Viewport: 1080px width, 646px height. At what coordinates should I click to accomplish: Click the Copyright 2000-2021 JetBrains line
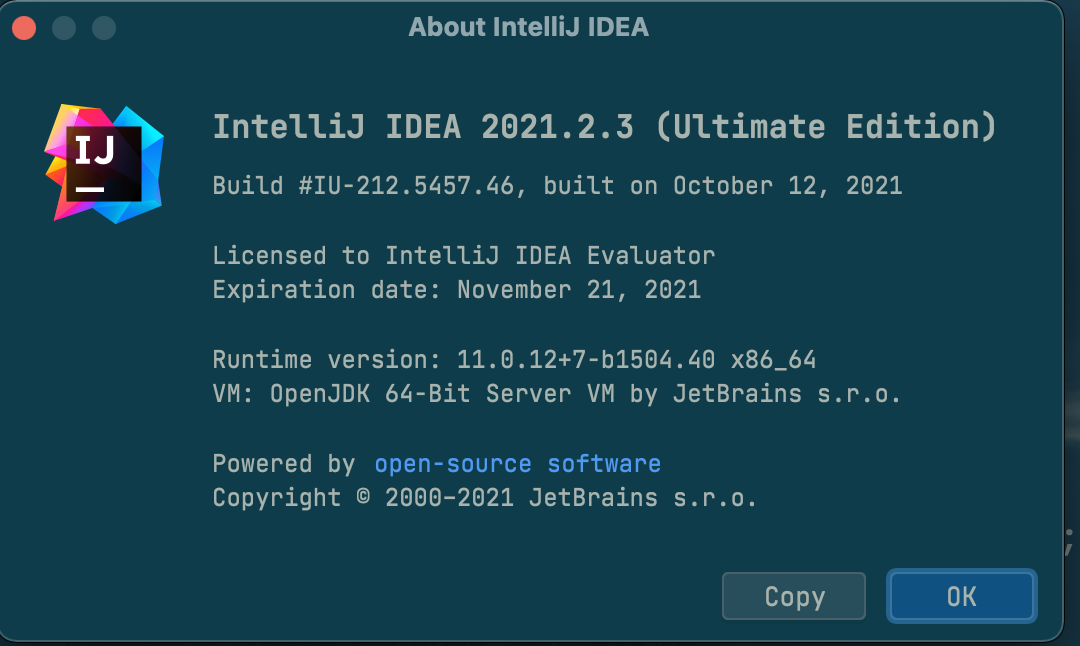pyautogui.click(x=484, y=497)
